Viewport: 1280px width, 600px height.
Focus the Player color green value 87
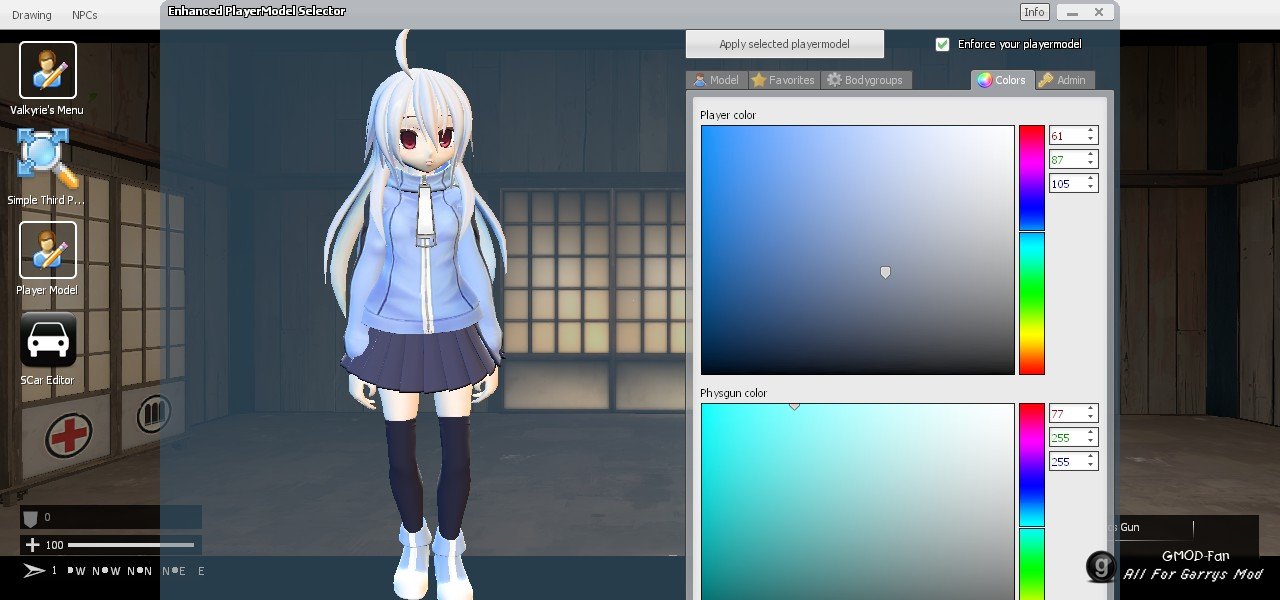click(1066, 159)
